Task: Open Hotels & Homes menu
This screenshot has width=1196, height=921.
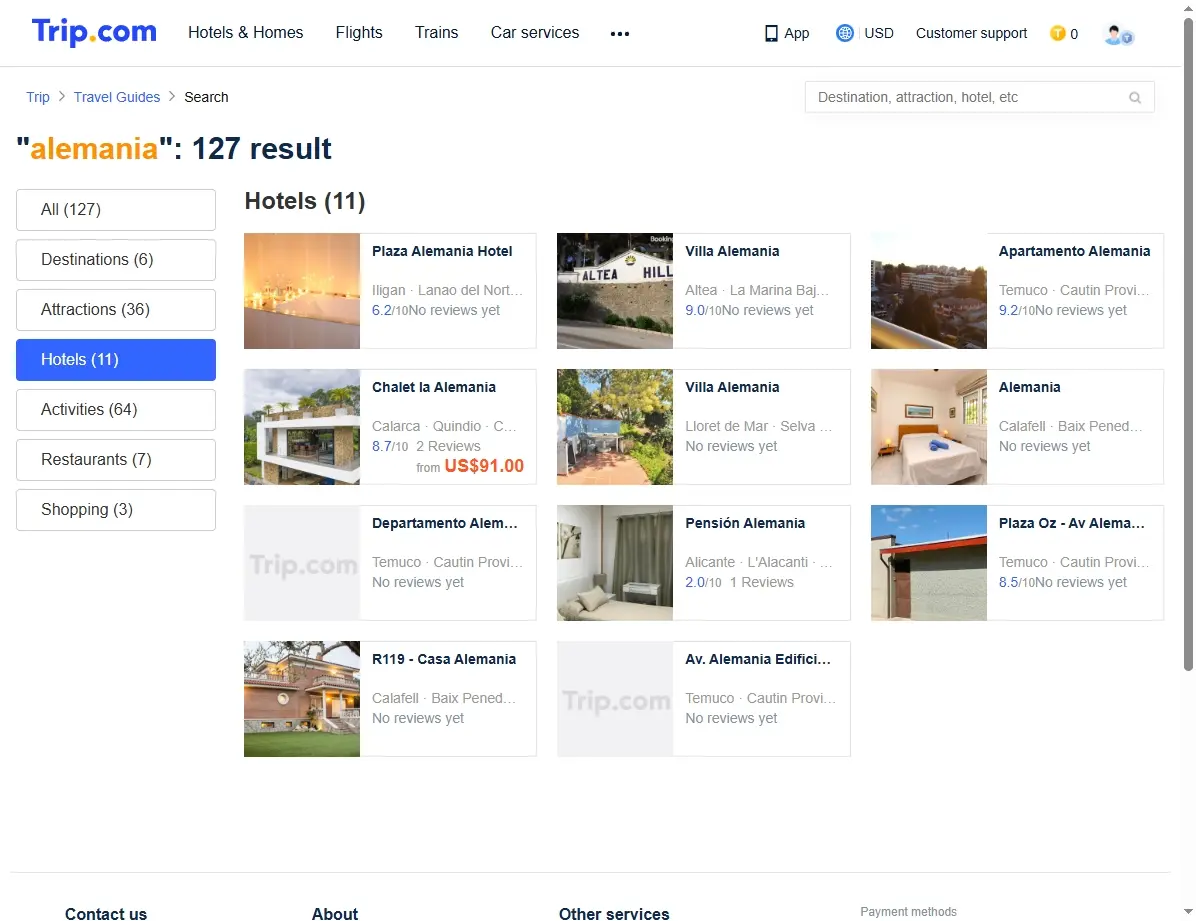Action: click(x=246, y=33)
